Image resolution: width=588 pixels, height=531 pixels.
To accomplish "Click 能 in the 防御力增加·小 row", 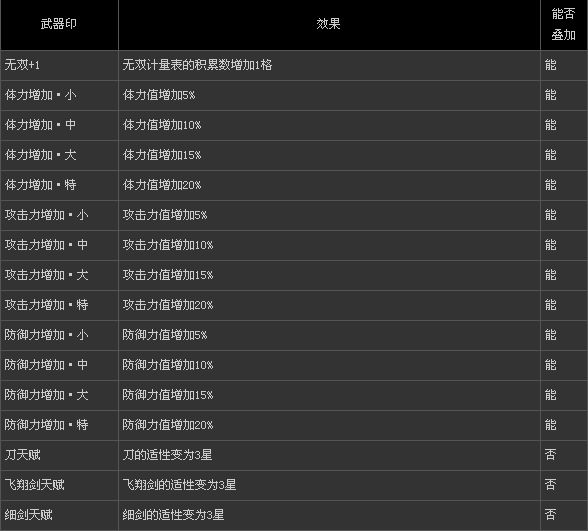I will click(x=550, y=335).
